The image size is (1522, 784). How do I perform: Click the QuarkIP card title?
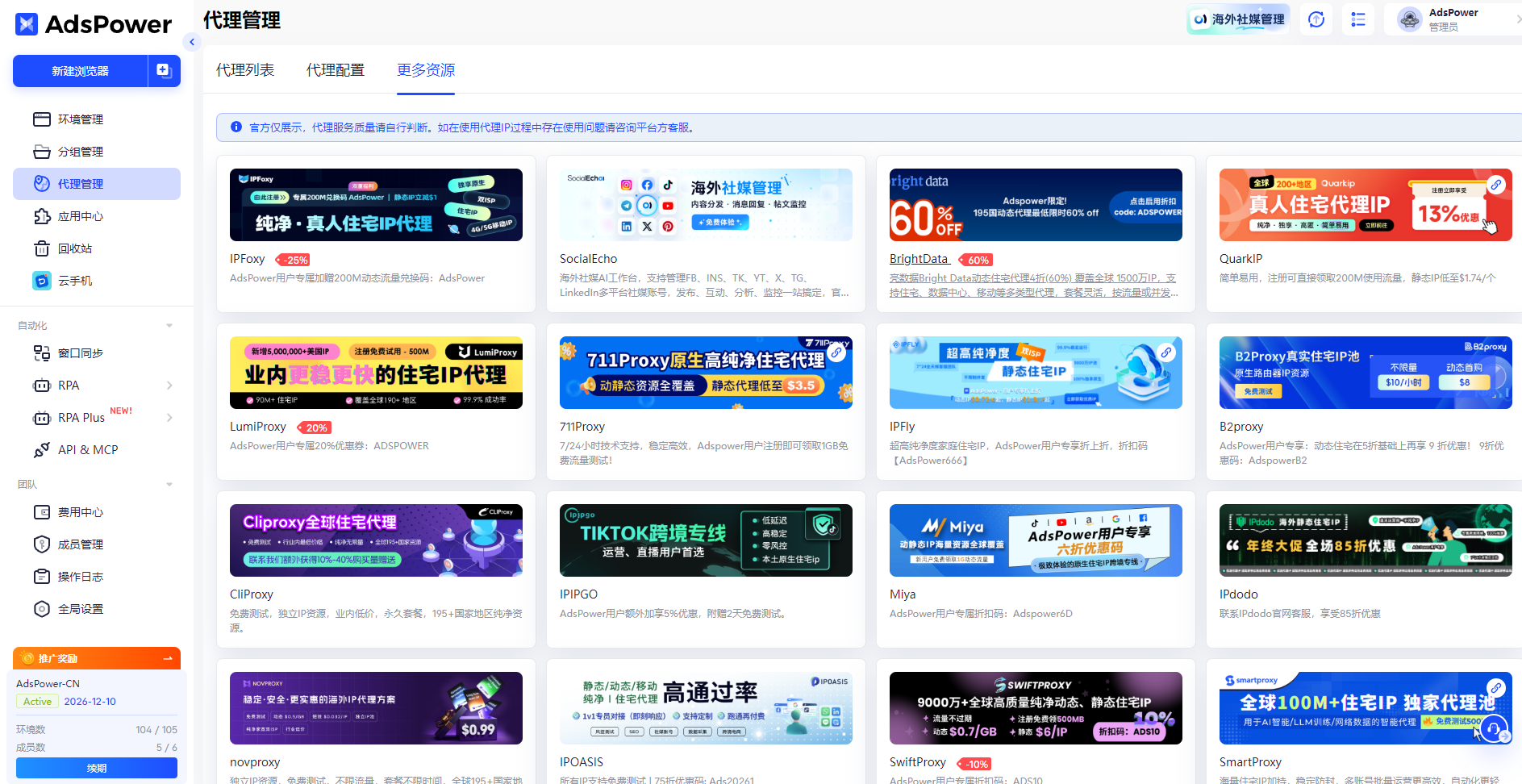(x=1241, y=259)
